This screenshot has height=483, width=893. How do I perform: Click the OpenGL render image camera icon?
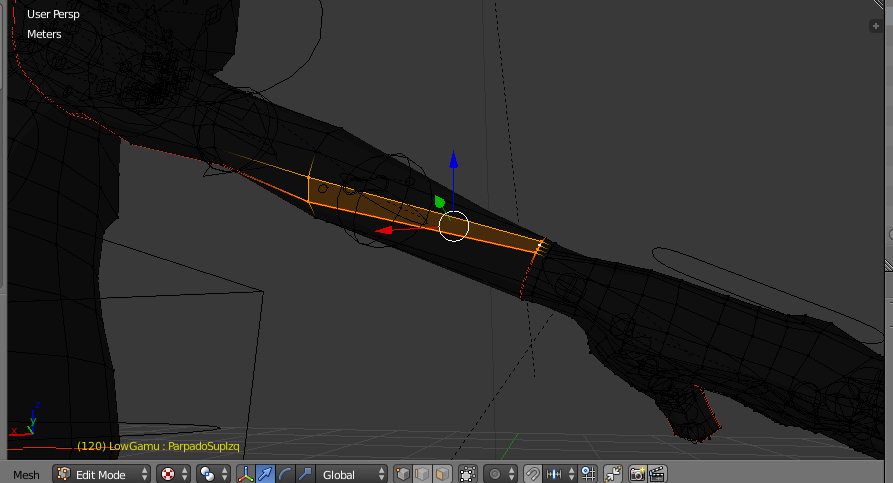[637, 474]
